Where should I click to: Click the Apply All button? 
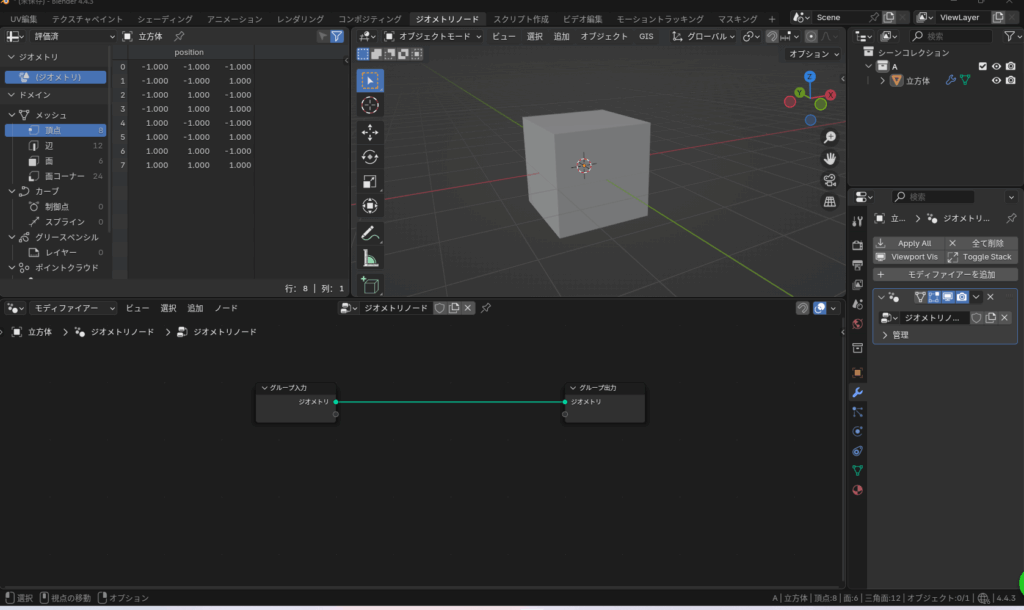click(x=908, y=243)
